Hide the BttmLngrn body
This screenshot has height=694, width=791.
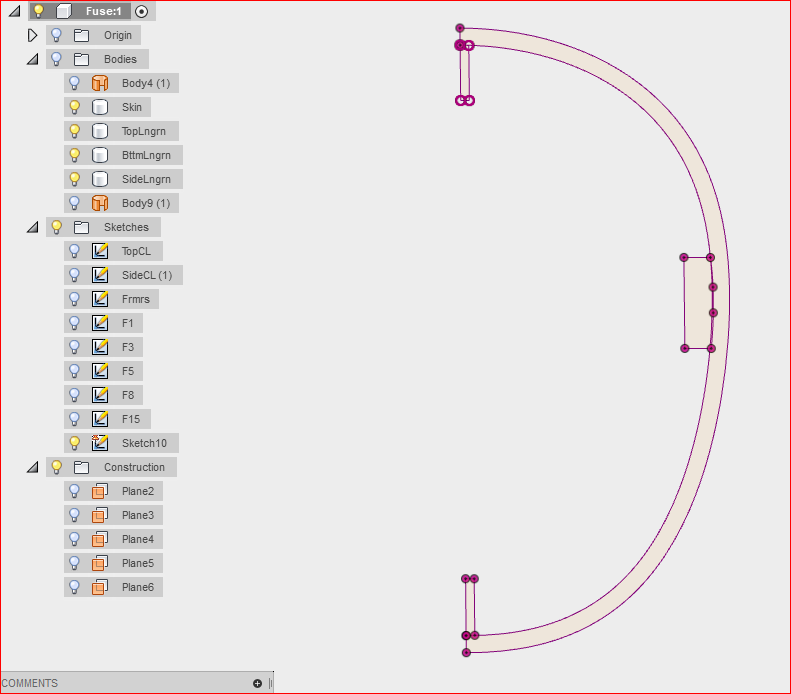coord(74,155)
